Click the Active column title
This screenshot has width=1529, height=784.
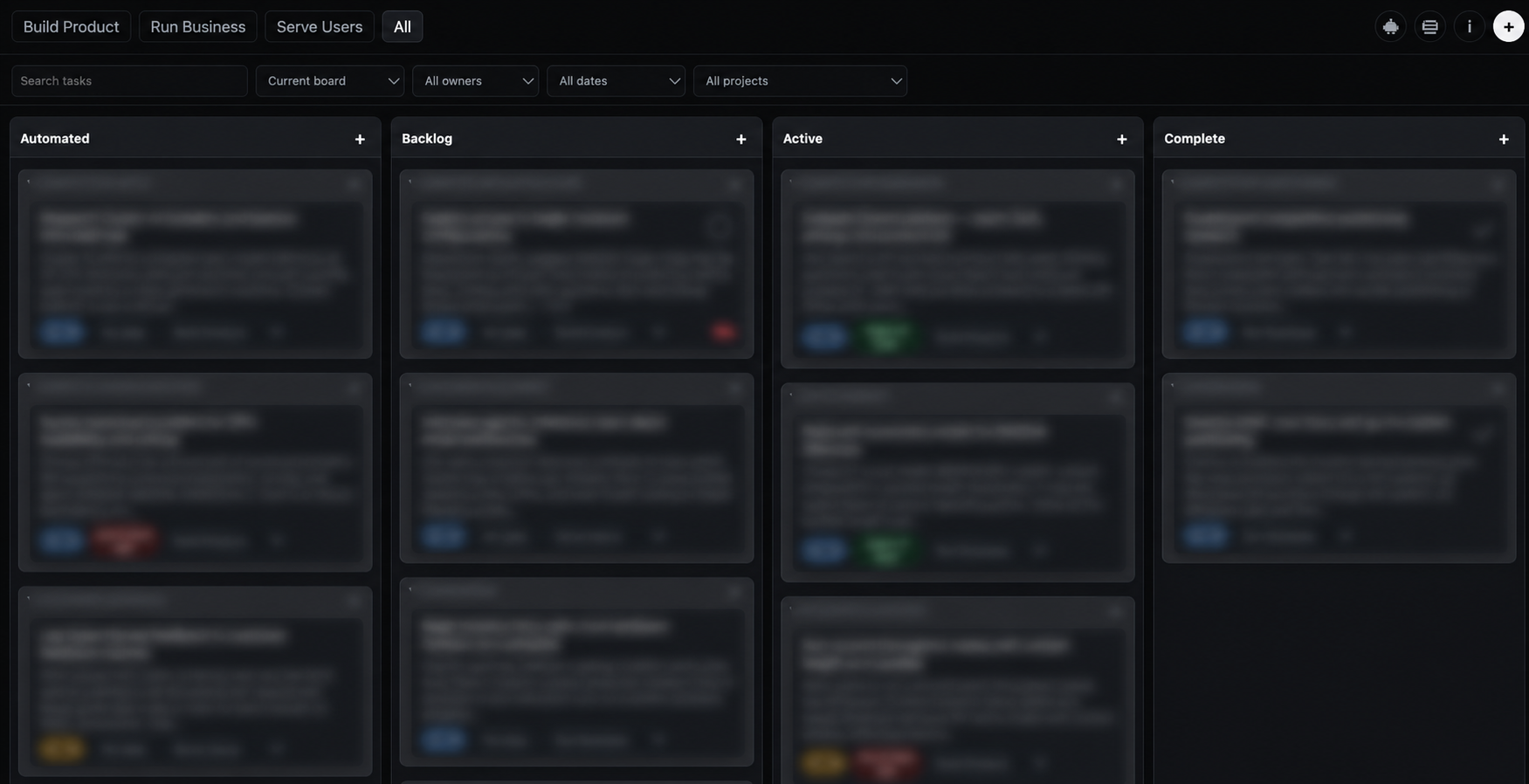point(802,139)
